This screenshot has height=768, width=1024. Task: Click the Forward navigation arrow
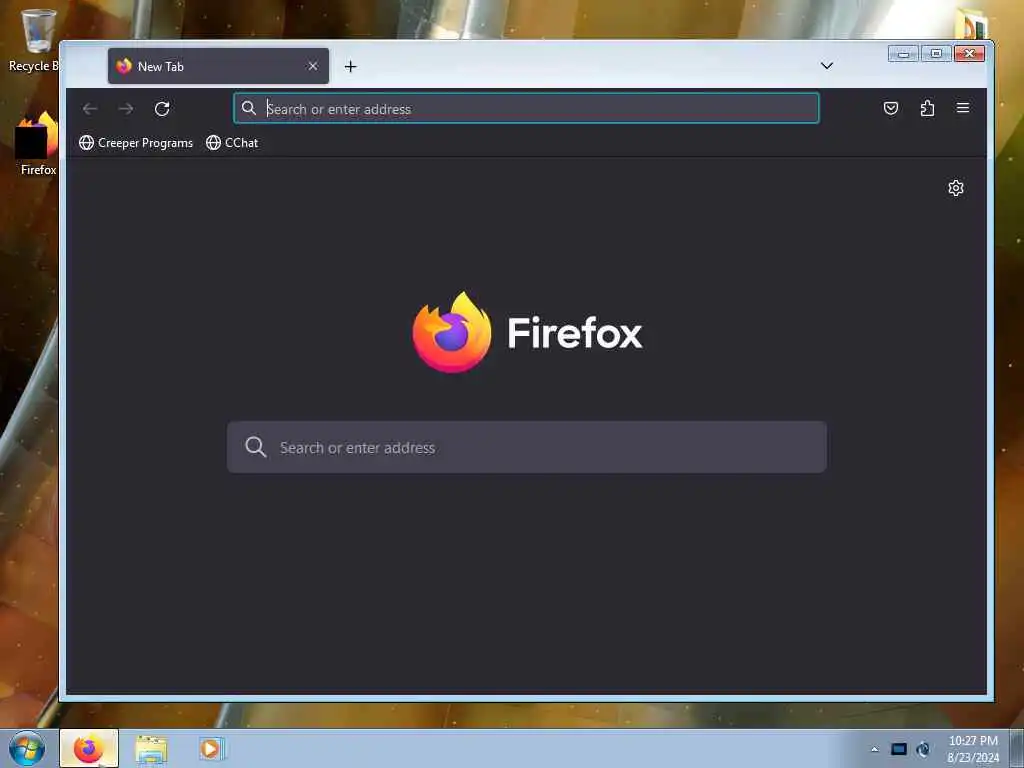[126, 108]
